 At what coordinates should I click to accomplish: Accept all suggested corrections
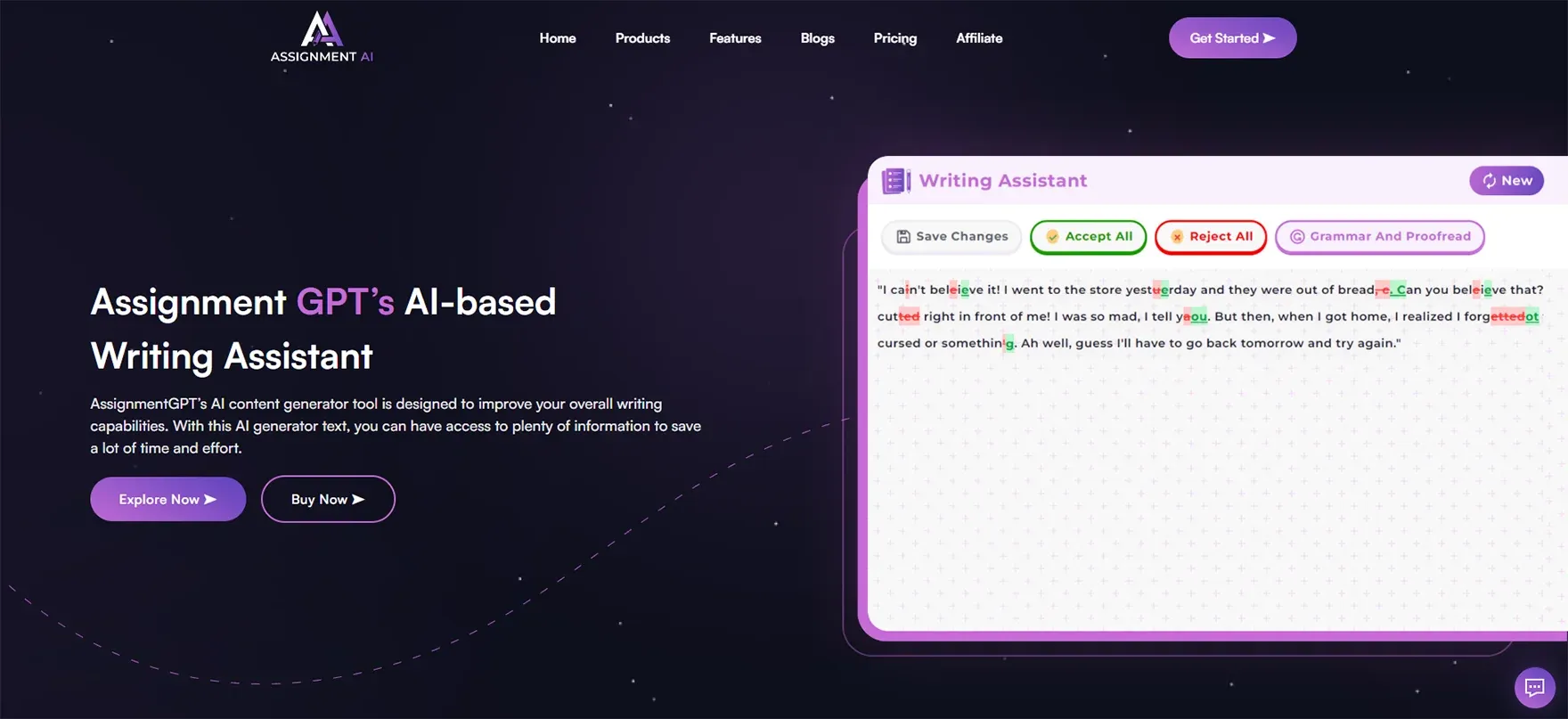1088,236
